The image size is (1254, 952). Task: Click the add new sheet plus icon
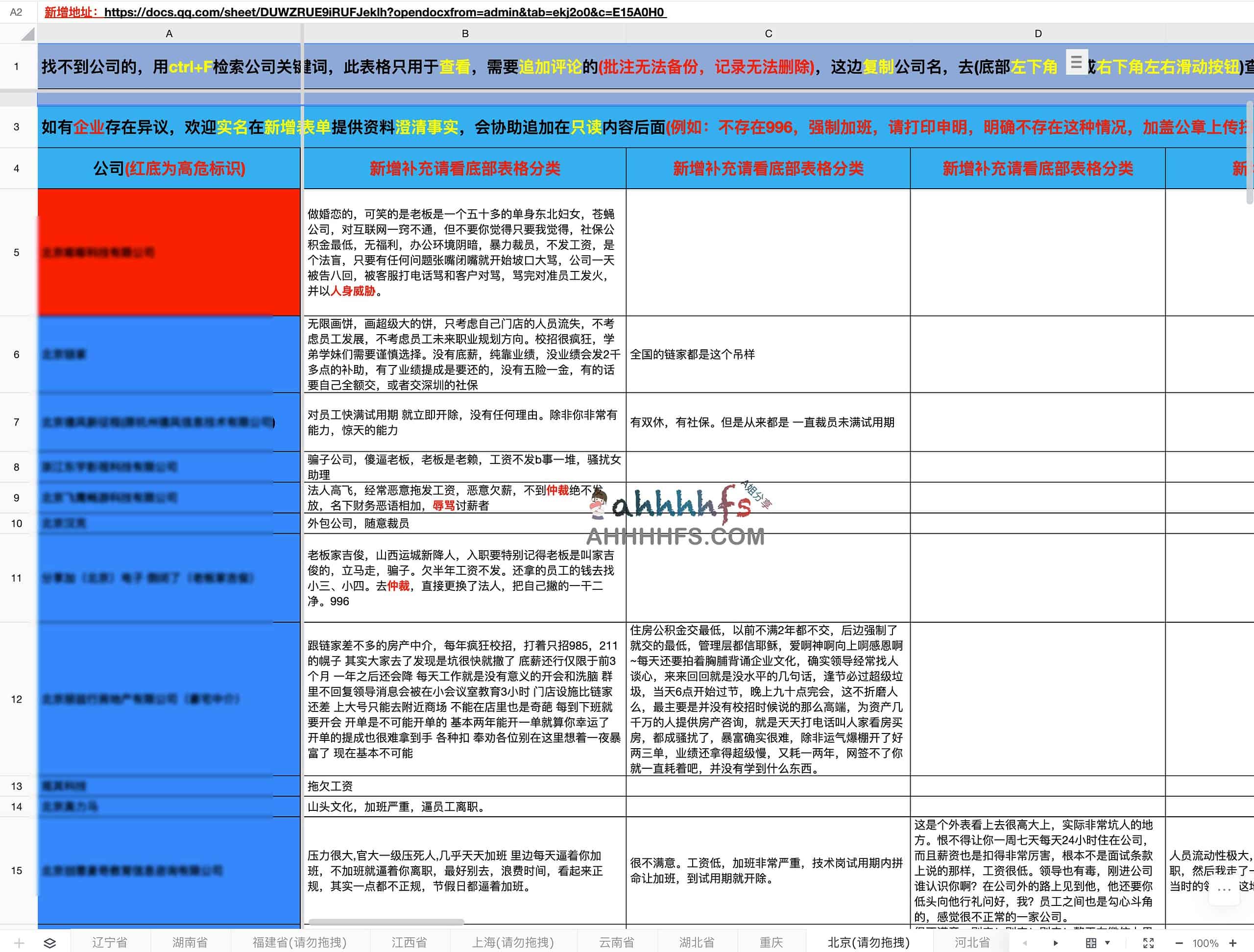pos(19,943)
